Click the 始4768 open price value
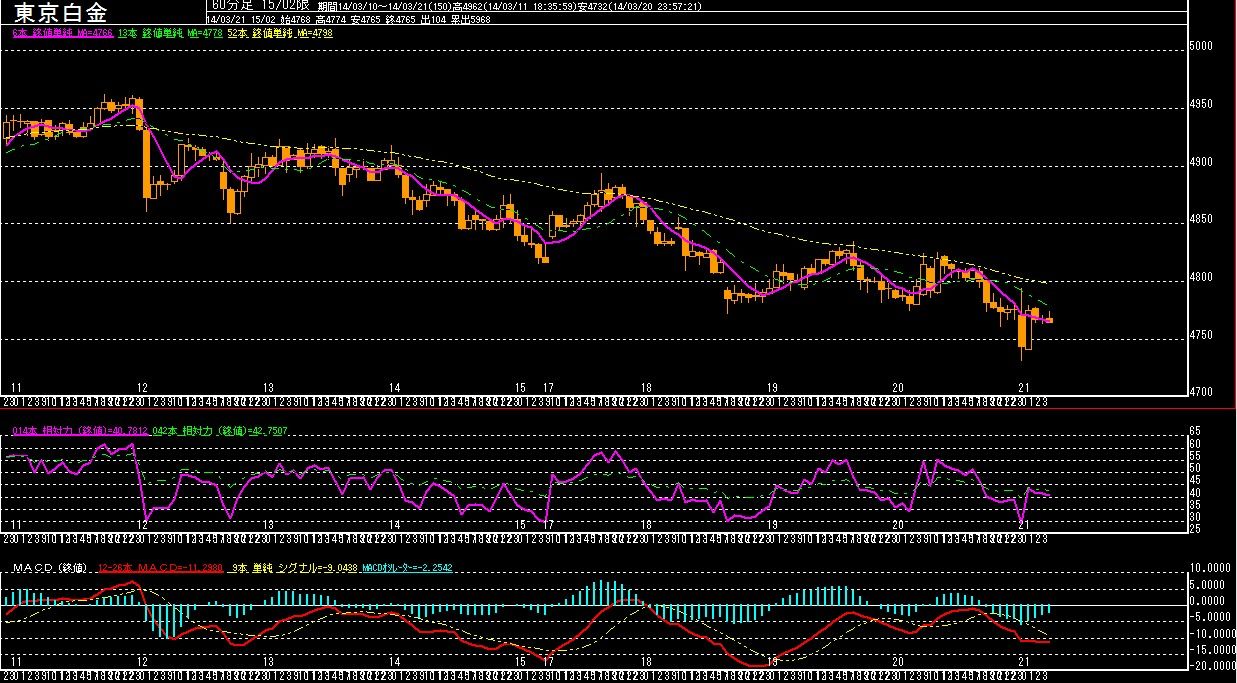Screen dimensions: 1237x683 [295, 19]
